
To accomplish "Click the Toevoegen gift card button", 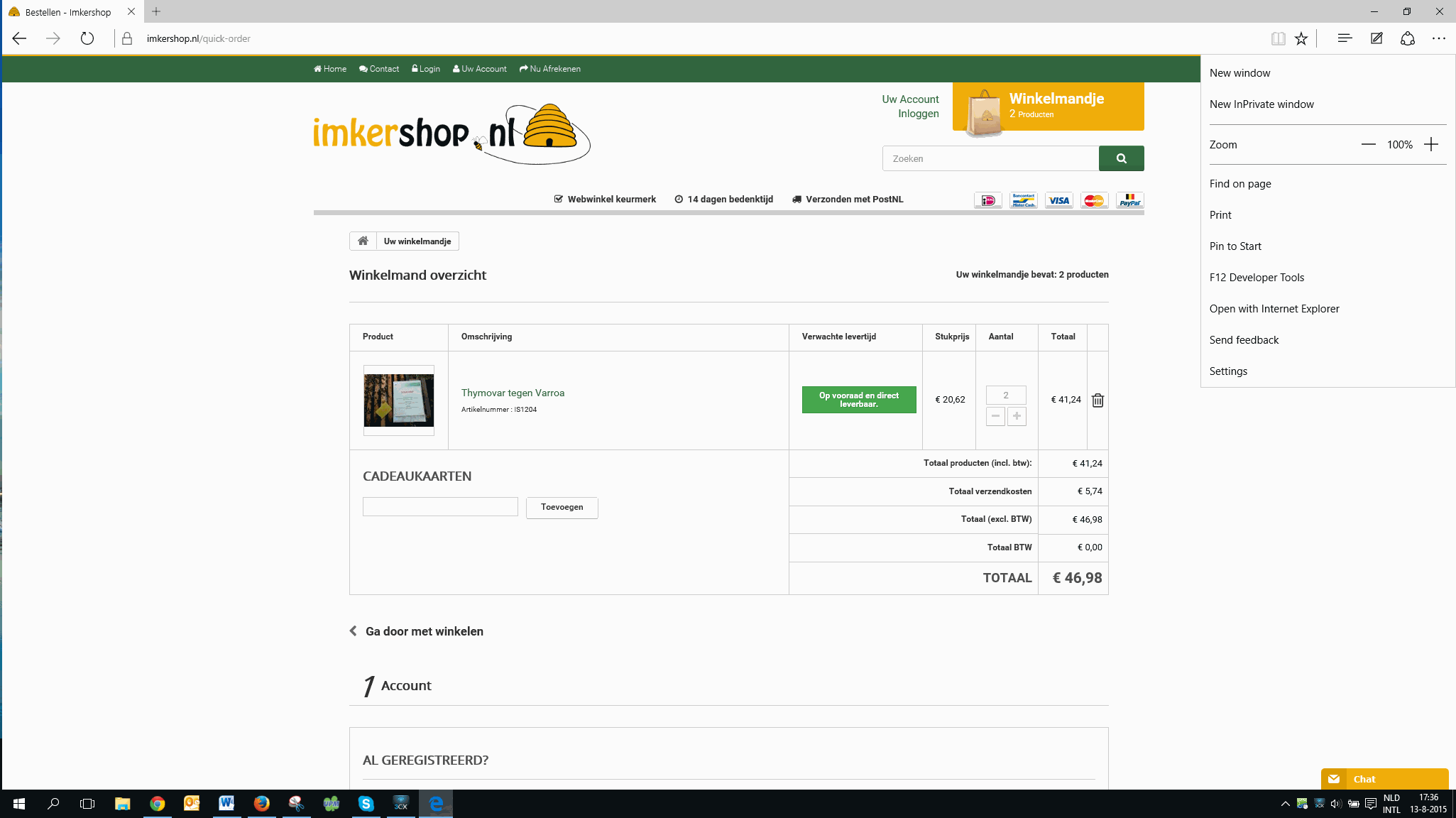I will click(562, 507).
